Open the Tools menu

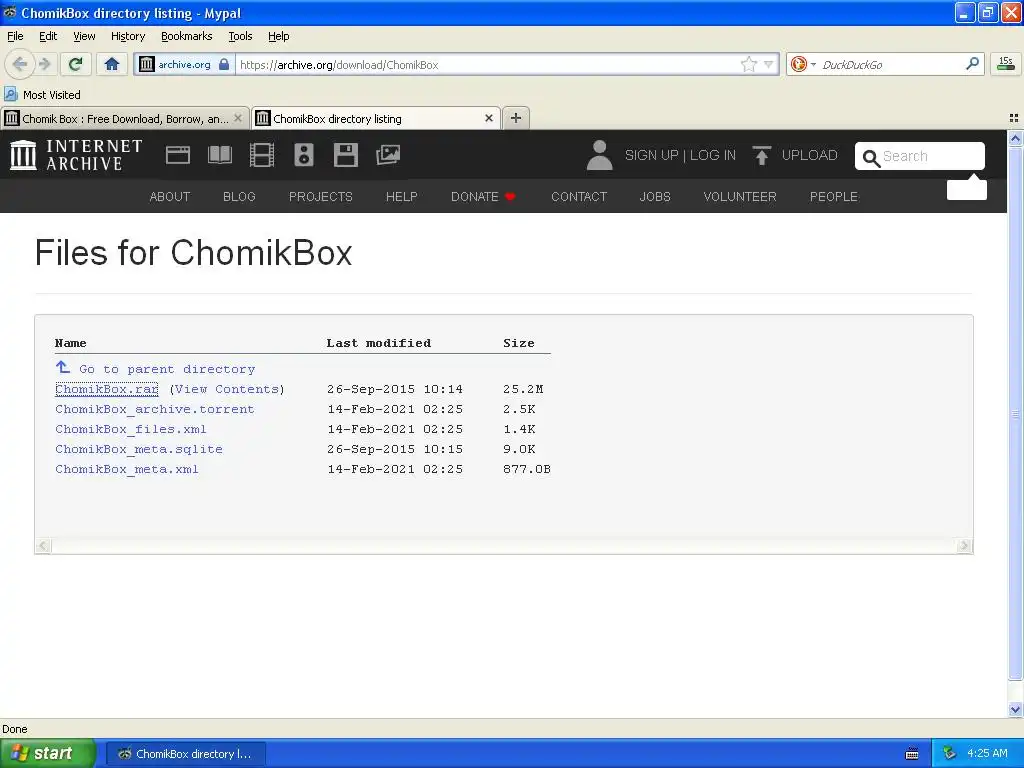(240, 36)
